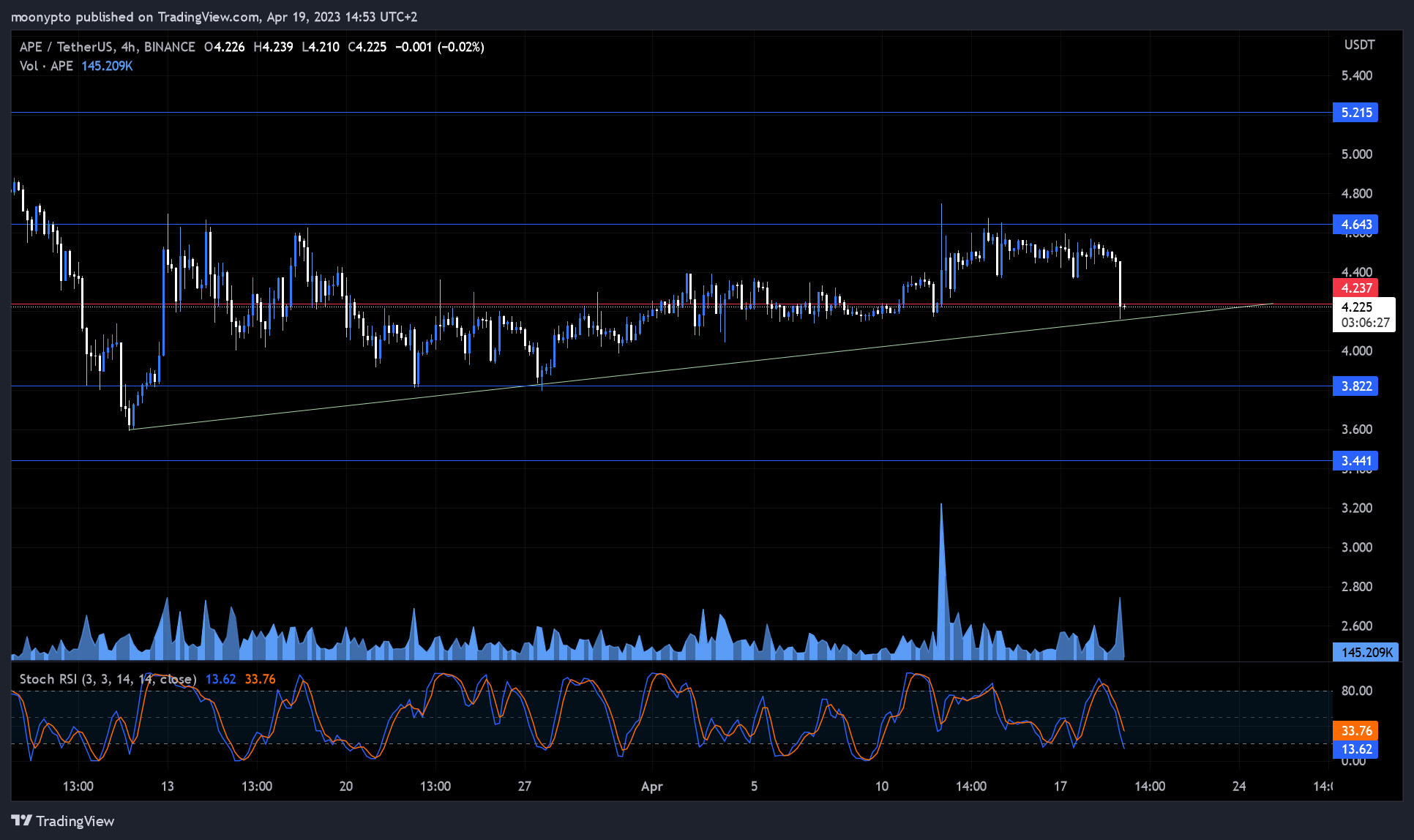Click the published-by moonypto header text

[214, 17]
